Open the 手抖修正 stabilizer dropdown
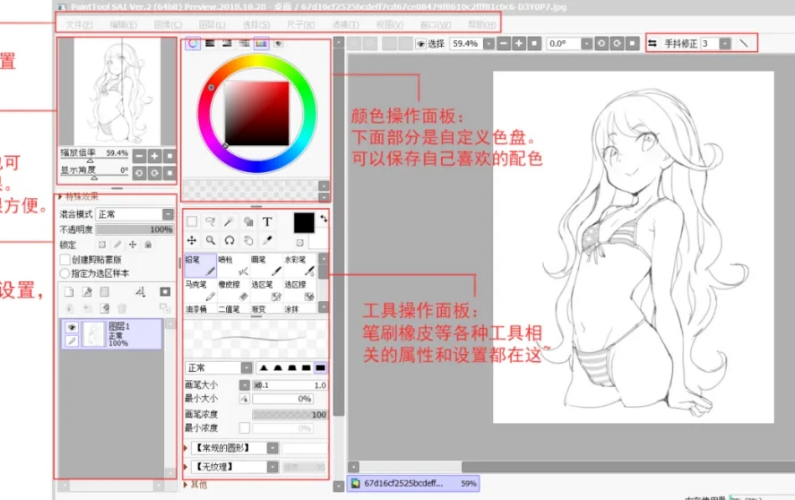This screenshot has height=500, width=795. point(725,44)
